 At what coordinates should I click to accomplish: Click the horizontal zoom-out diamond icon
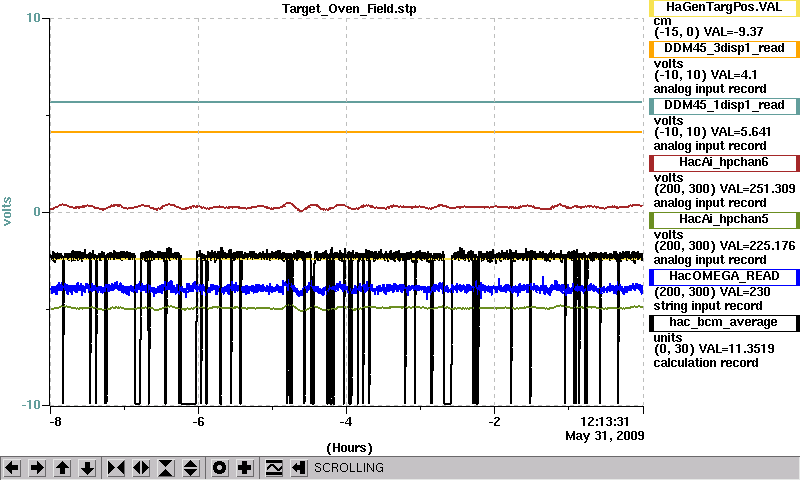pos(141,468)
